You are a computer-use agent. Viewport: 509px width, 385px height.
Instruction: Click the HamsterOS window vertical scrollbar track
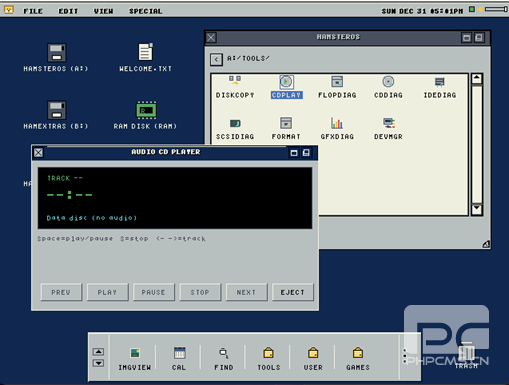[477, 144]
